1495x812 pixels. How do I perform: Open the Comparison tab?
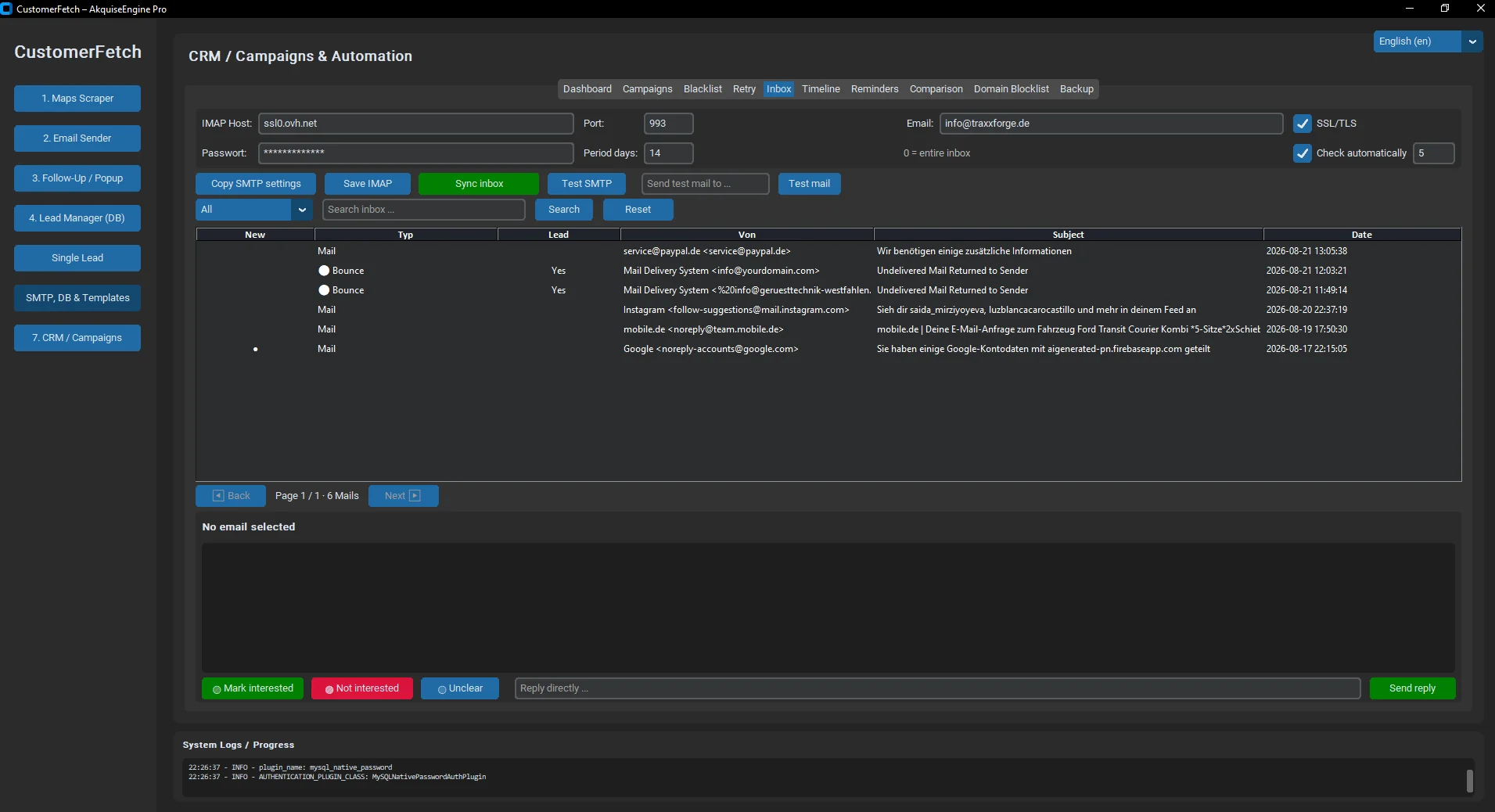point(936,89)
